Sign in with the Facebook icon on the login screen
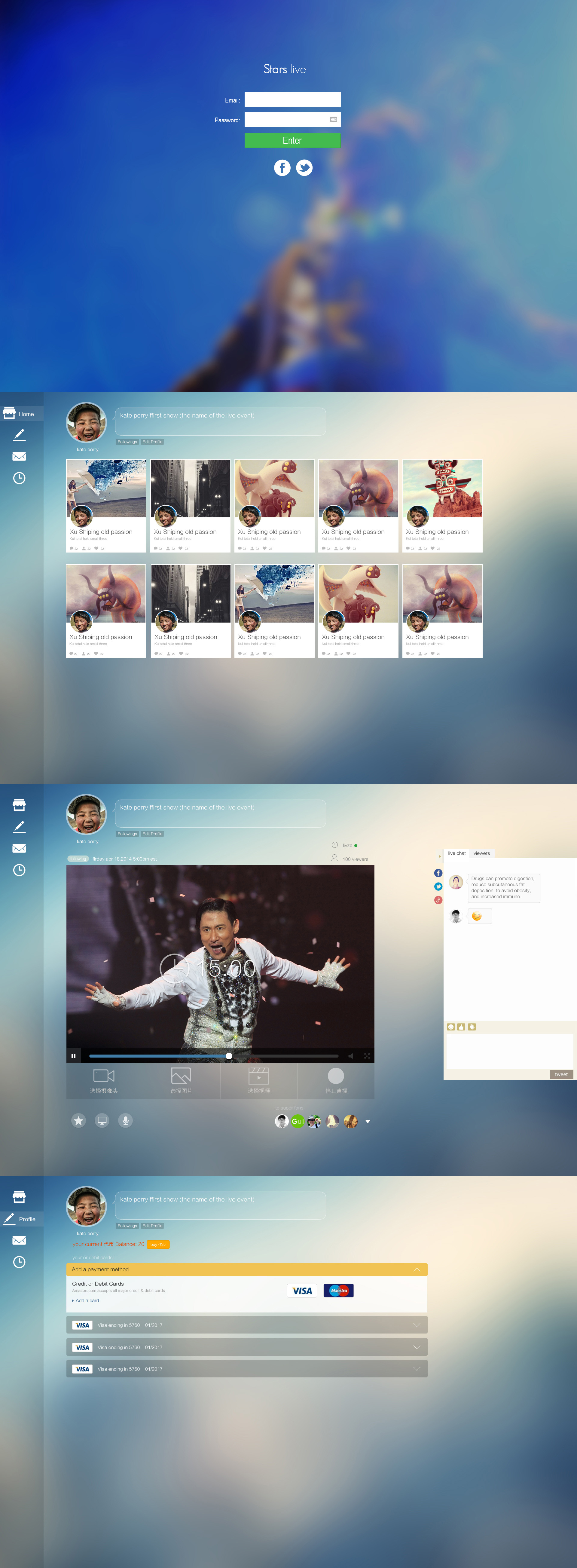Screen dimensions: 577x1568 (x=282, y=167)
